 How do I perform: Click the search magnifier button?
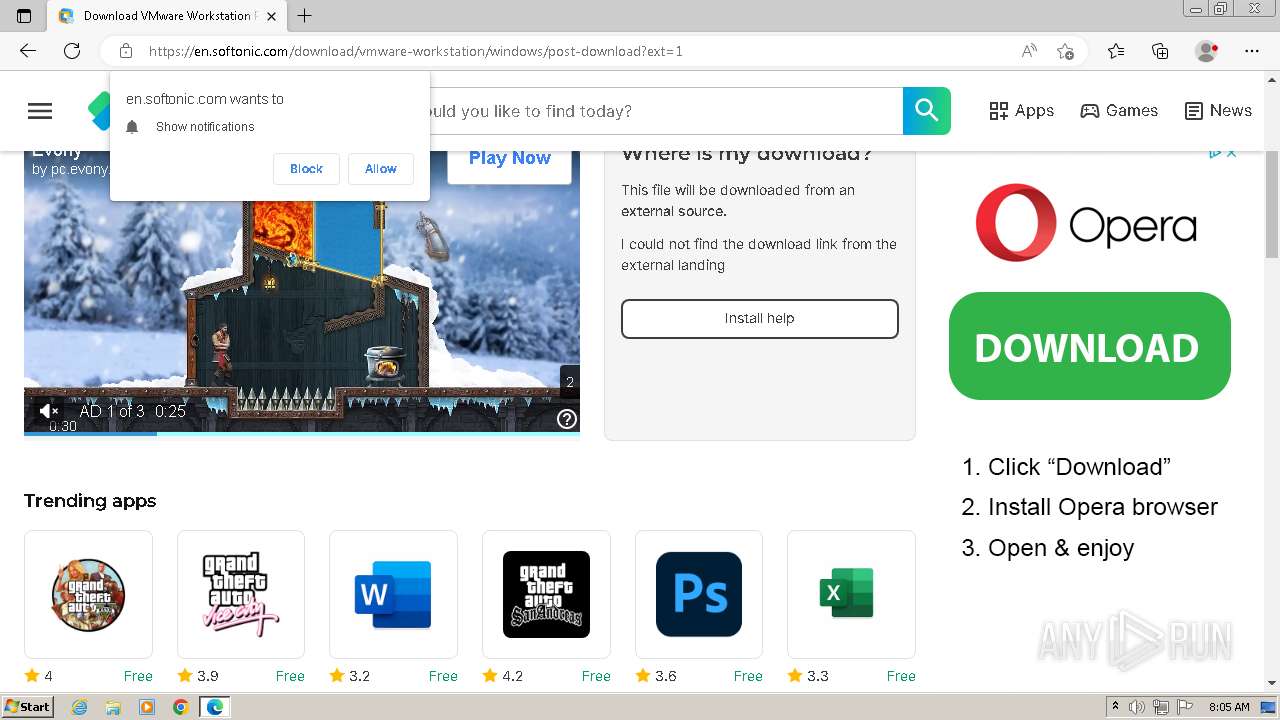coord(926,111)
